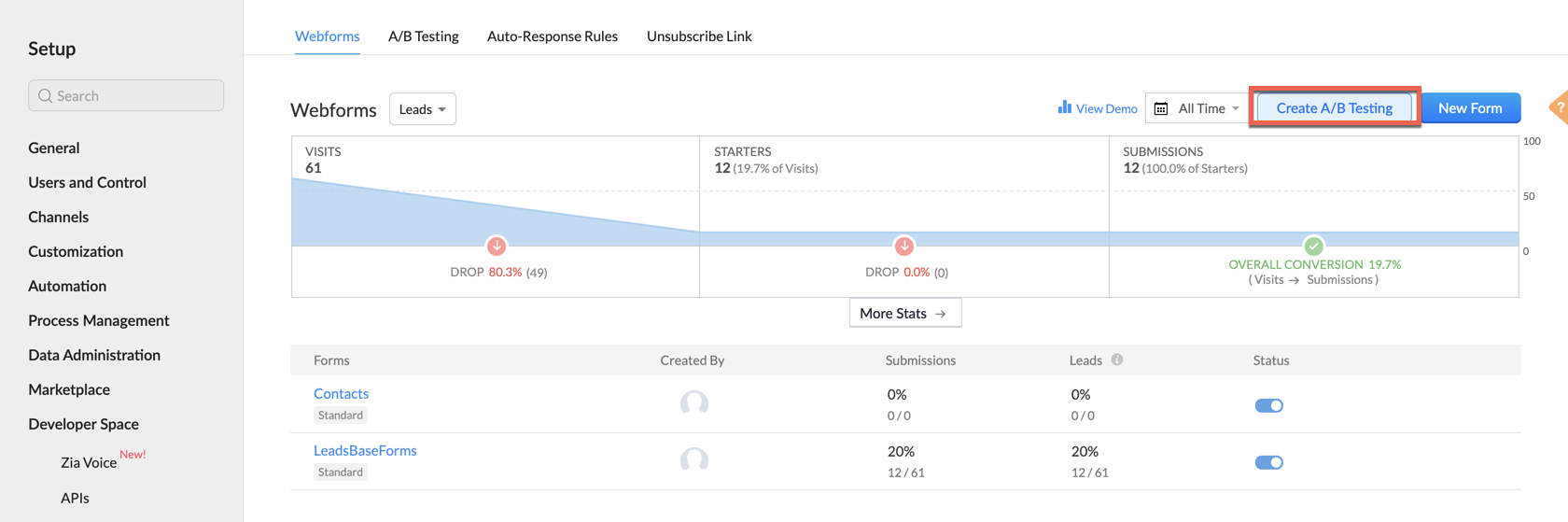Switch to the A/B Testing tab
The image size is (1568, 522).
tap(423, 36)
